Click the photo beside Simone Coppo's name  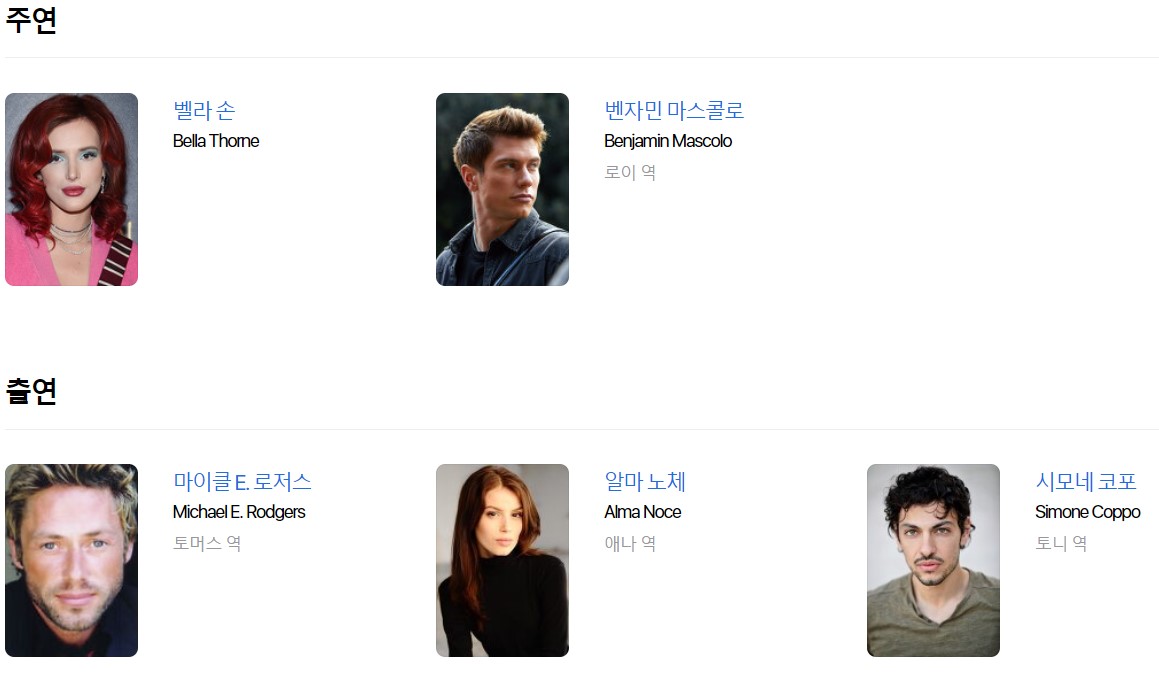(x=933, y=560)
